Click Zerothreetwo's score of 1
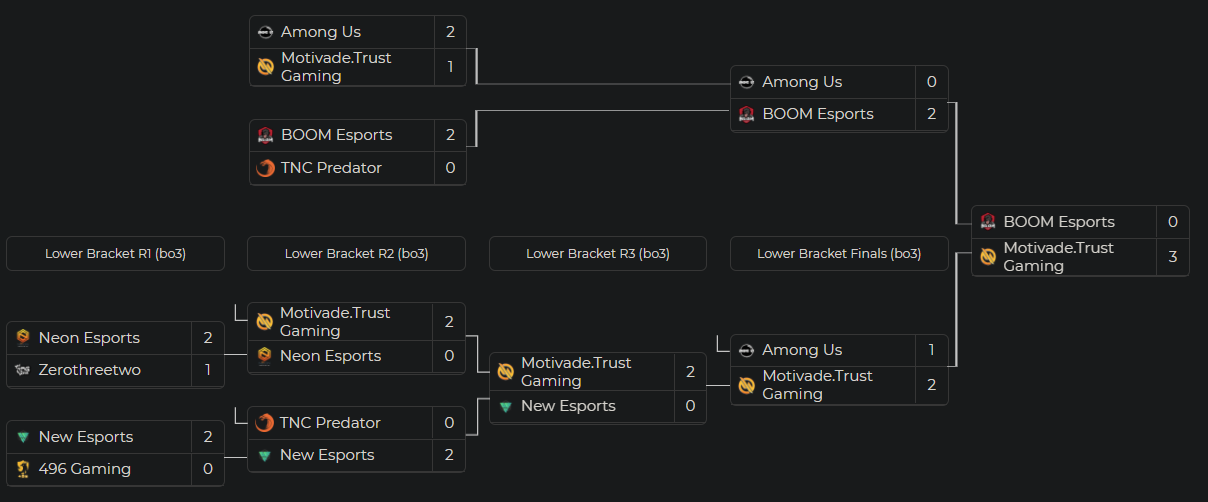The width and height of the screenshot is (1208, 502). (208, 371)
